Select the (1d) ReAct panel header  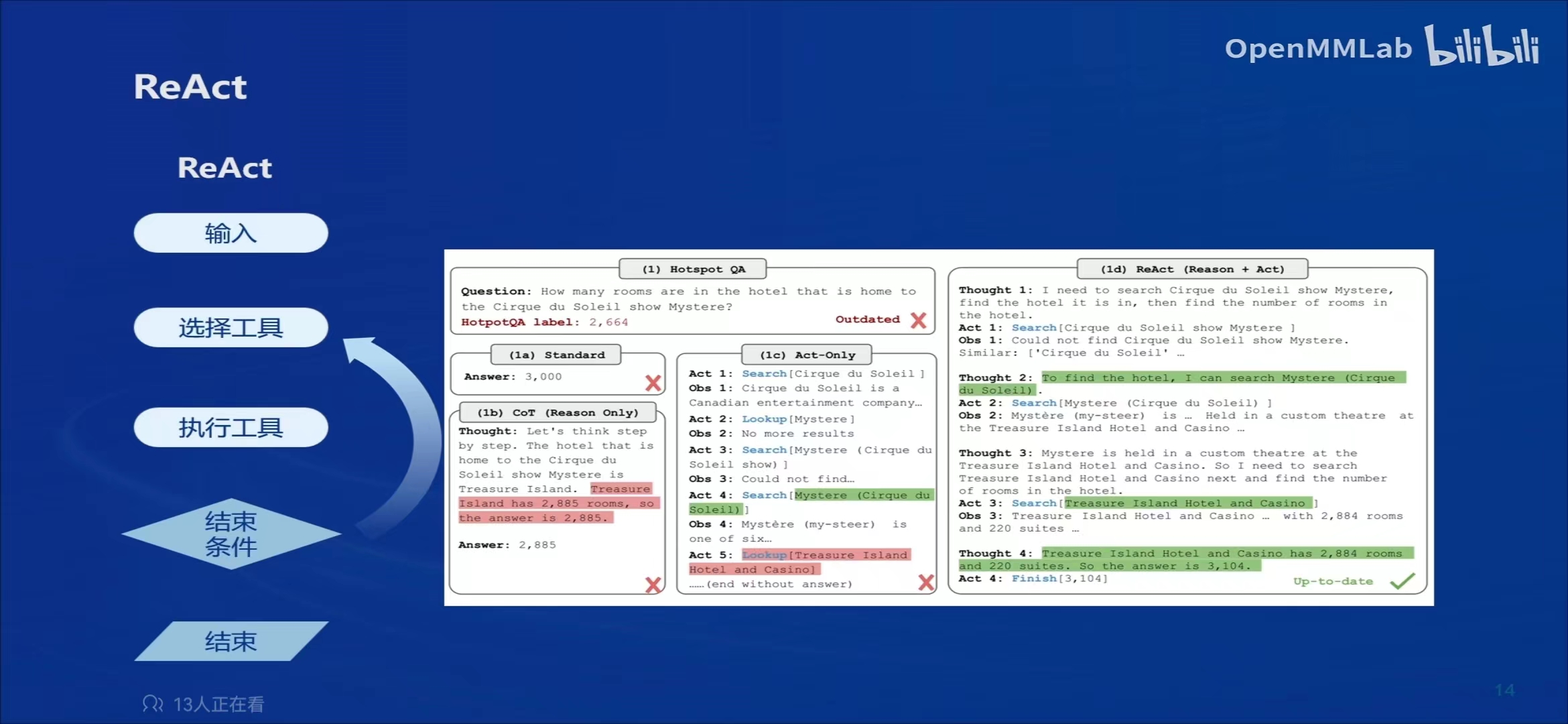coord(1192,269)
